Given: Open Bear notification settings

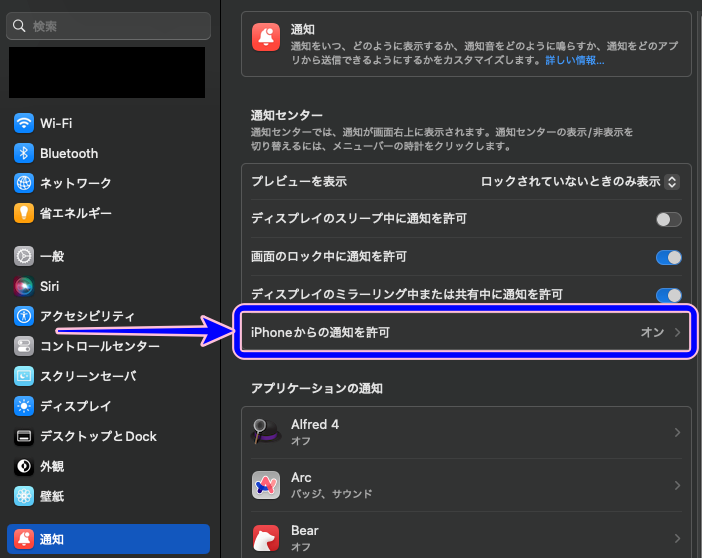Looking at the screenshot, I should click(x=466, y=537).
